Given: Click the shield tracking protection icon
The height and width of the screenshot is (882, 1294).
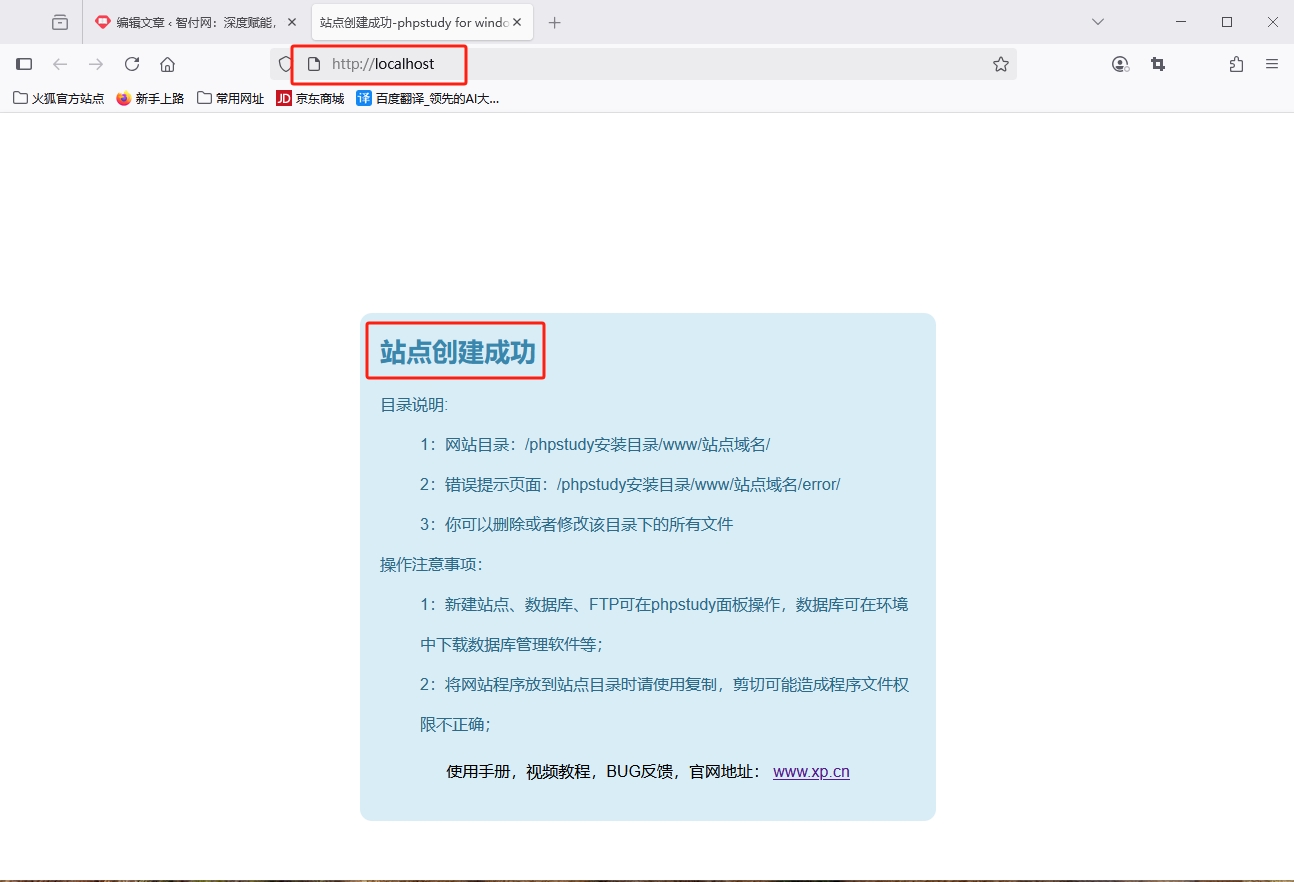Looking at the screenshot, I should pos(285,64).
